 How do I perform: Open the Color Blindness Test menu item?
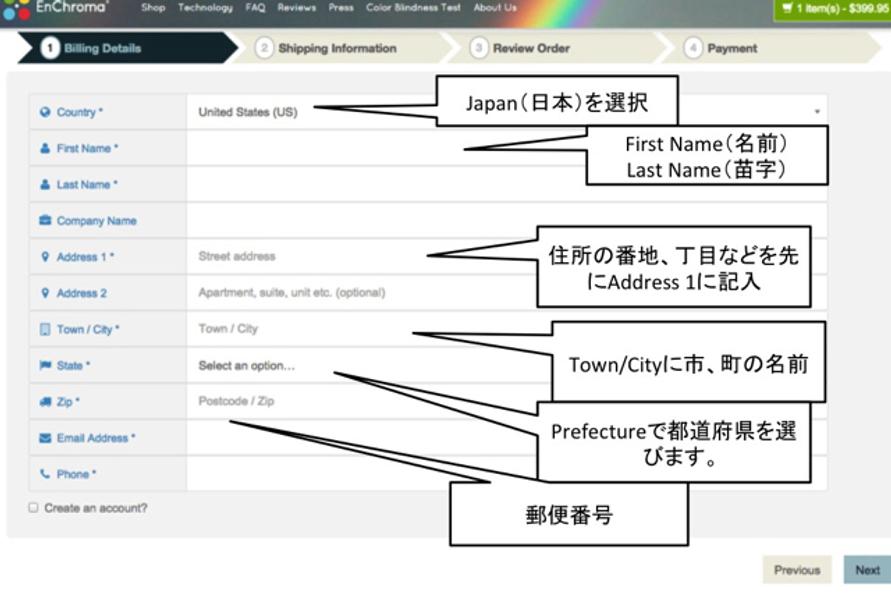click(413, 7)
